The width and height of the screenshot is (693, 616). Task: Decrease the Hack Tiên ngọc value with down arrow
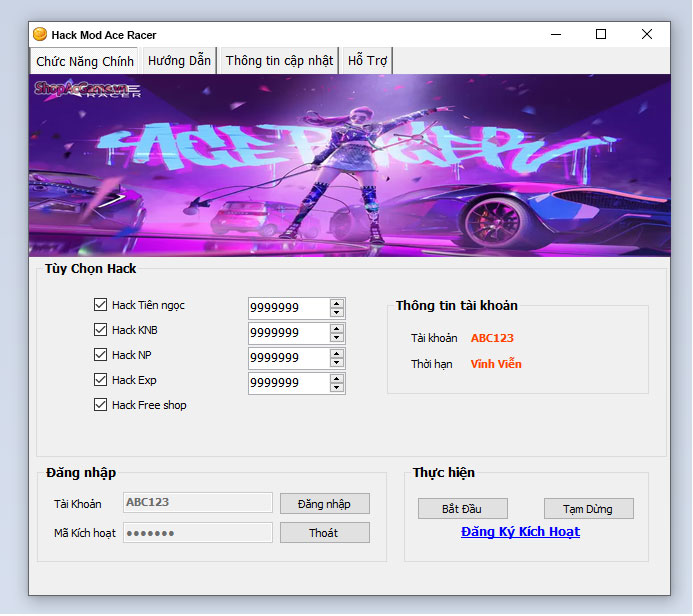337,313
